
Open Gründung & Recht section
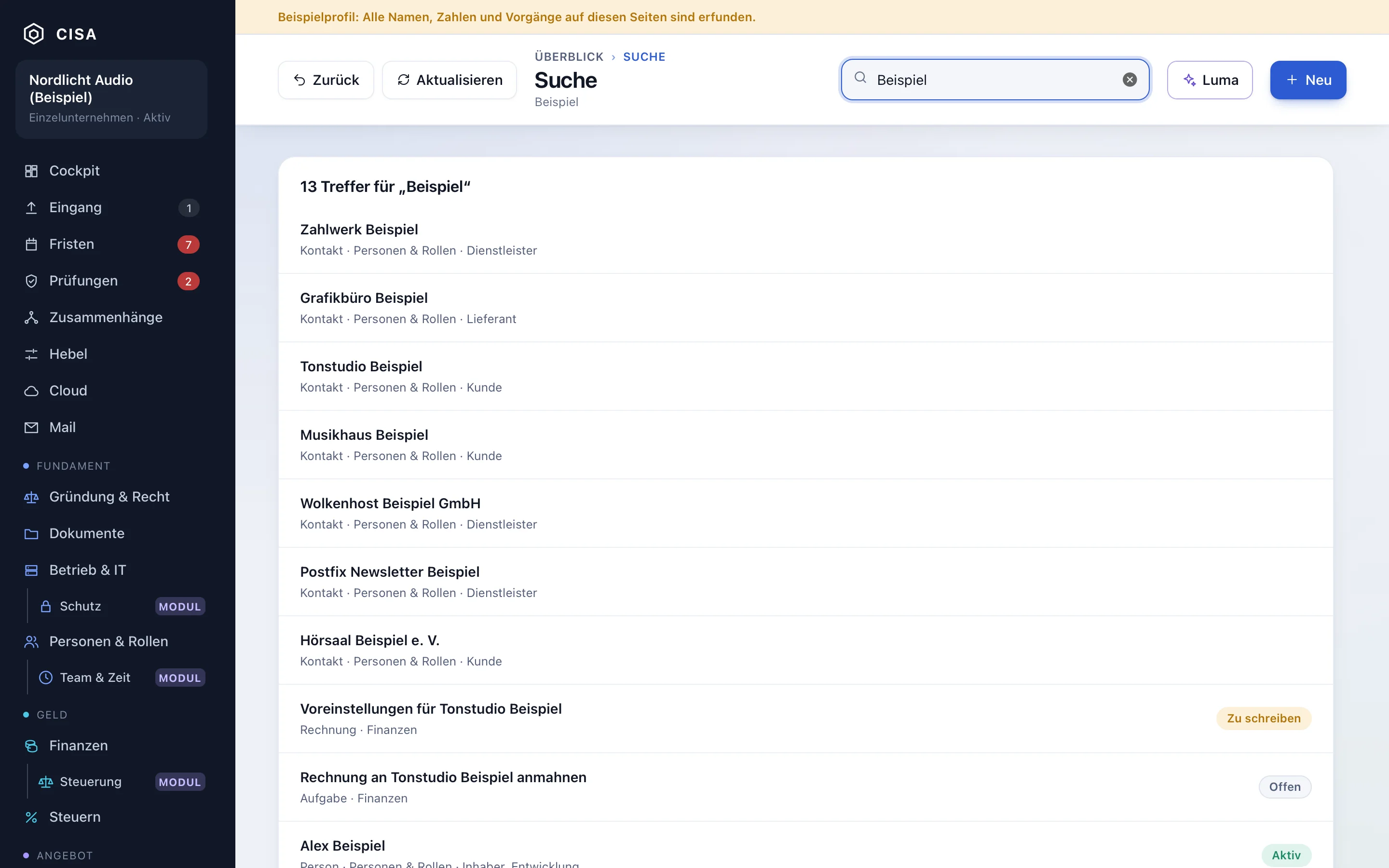click(x=111, y=497)
